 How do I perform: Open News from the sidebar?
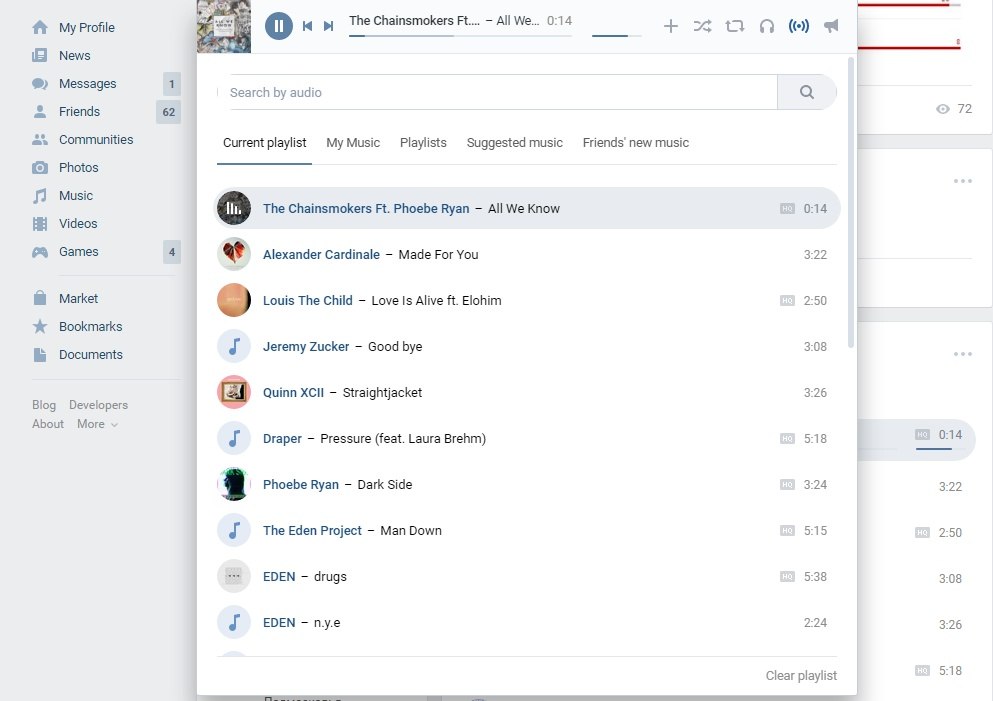pos(74,56)
